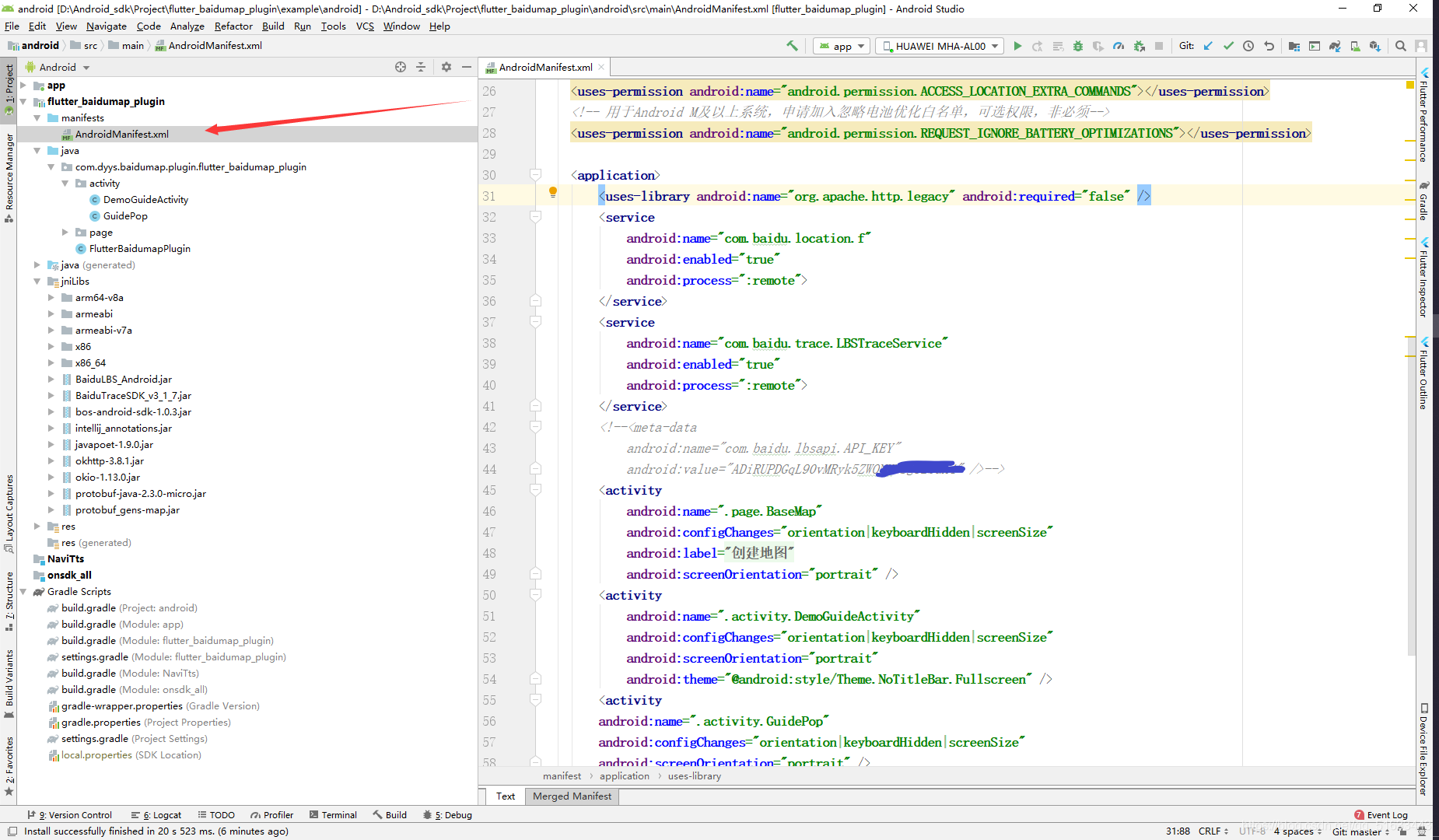
Task: Open device selector HUAWEI MHA-AL00
Action: [940, 46]
